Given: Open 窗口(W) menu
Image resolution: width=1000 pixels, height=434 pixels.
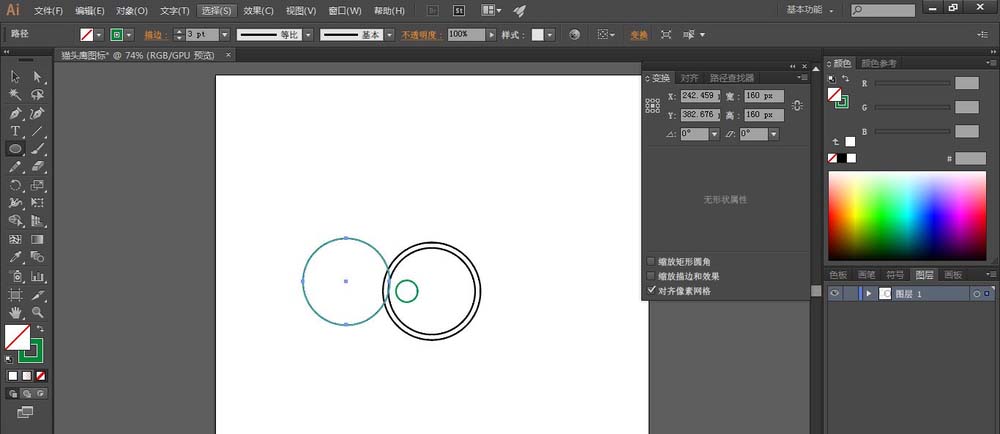Looking at the screenshot, I should (345, 11).
